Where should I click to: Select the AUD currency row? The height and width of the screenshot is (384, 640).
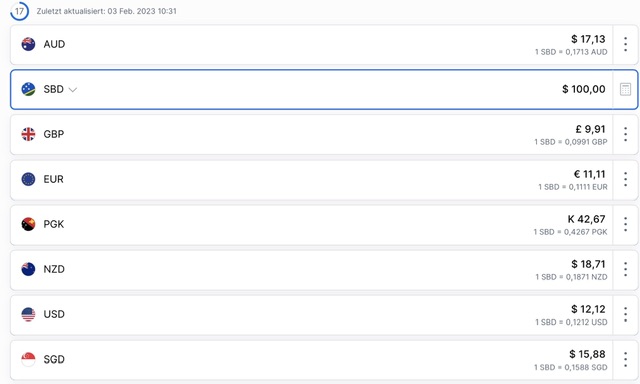pyautogui.click(x=311, y=44)
